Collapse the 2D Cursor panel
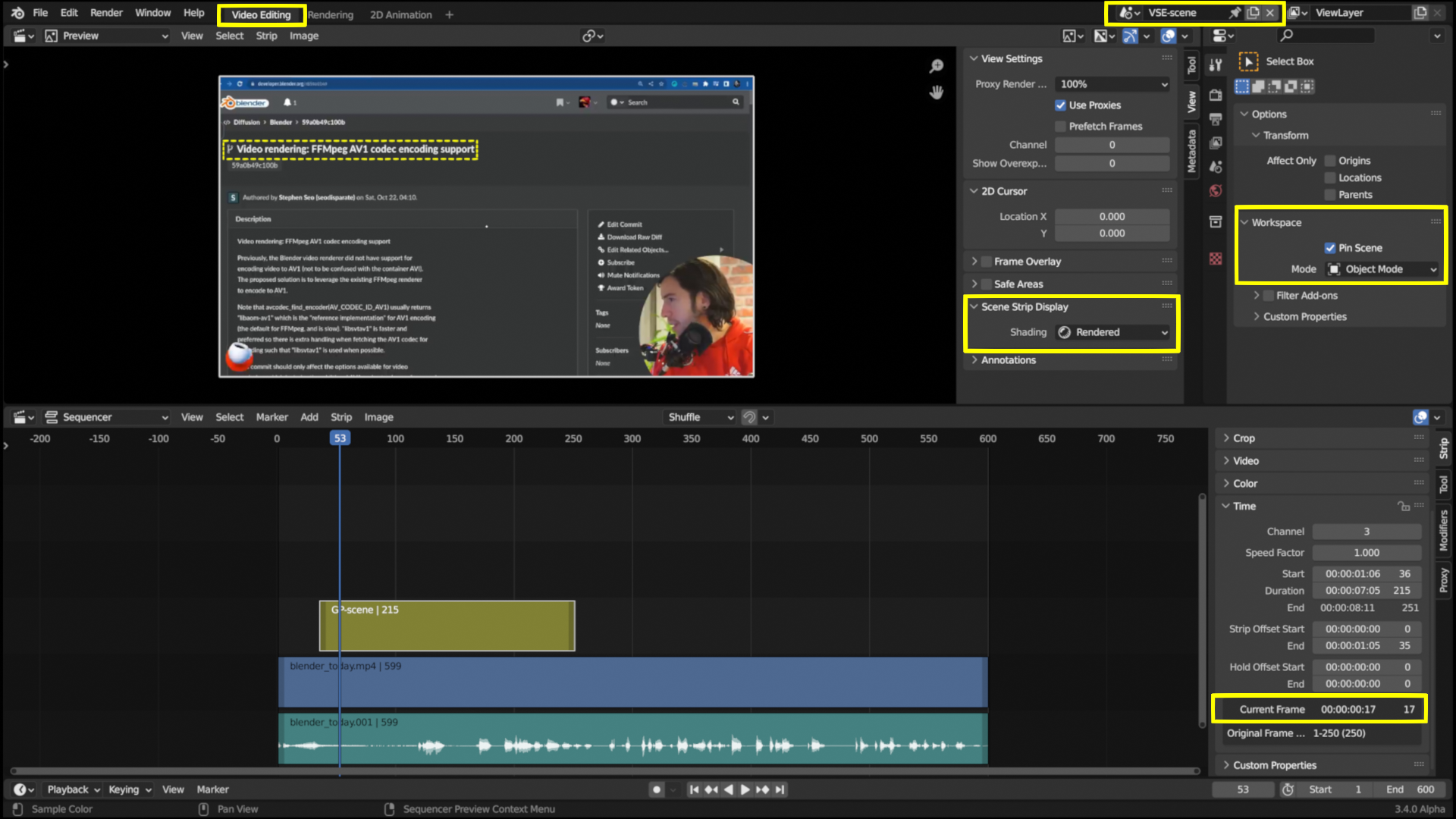 (x=1004, y=191)
